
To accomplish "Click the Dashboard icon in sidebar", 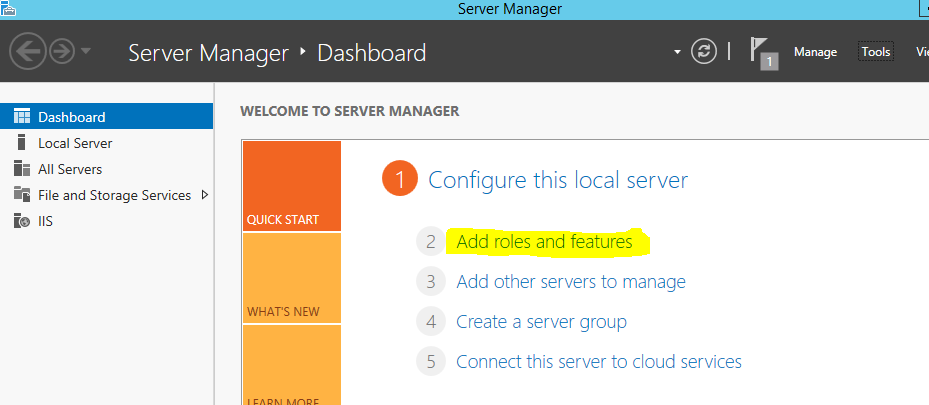I will point(22,117).
